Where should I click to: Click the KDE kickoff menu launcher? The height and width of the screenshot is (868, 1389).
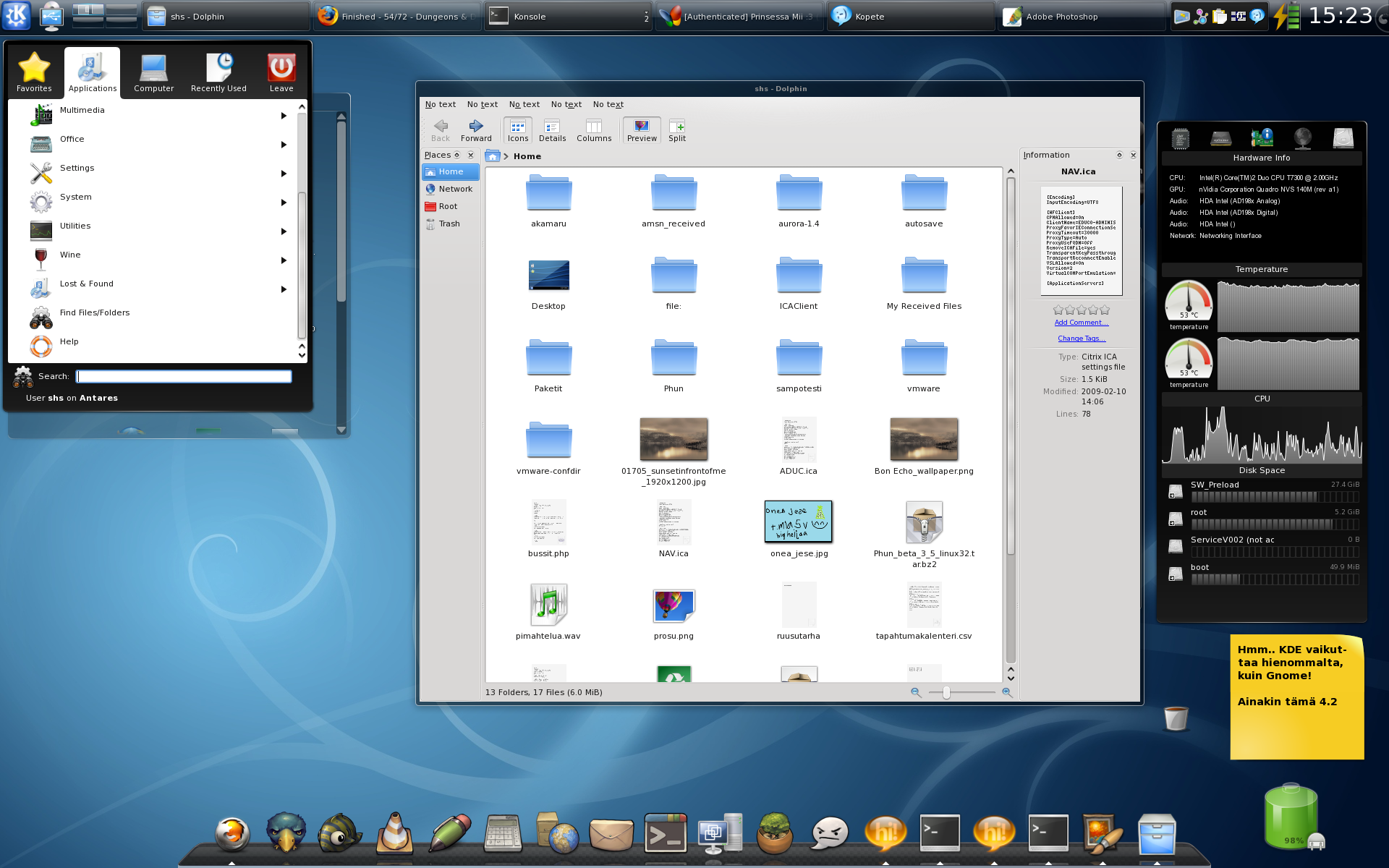(16, 15)
